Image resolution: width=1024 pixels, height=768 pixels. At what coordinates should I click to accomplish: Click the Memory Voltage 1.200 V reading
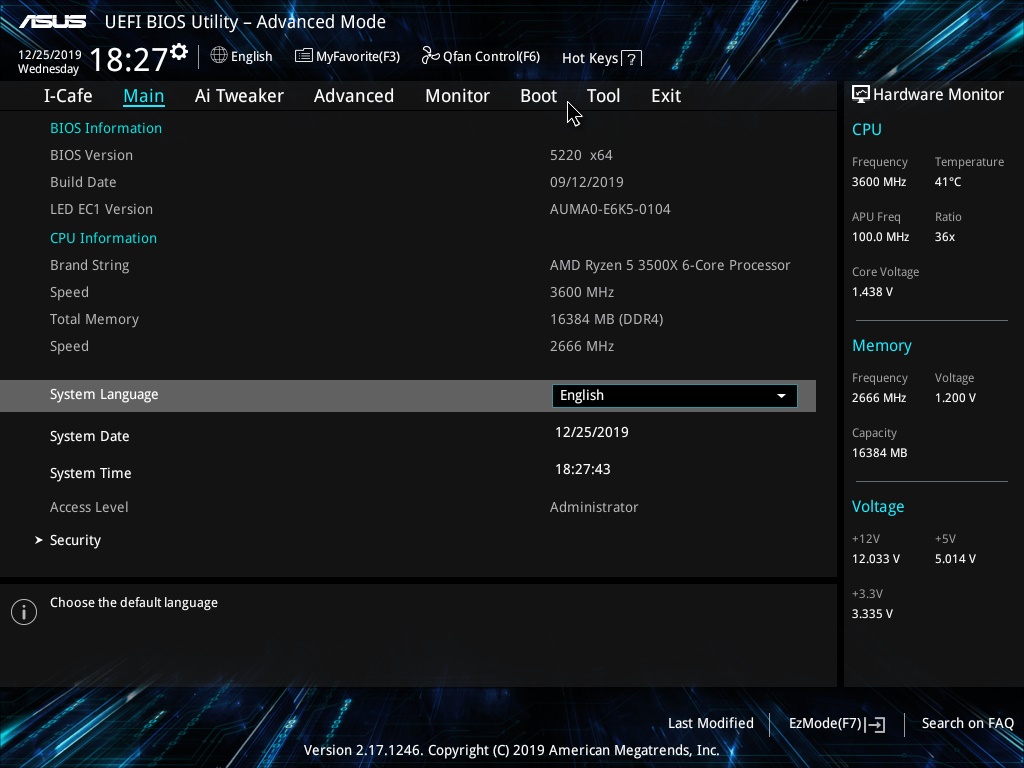(x=955, y=398)
